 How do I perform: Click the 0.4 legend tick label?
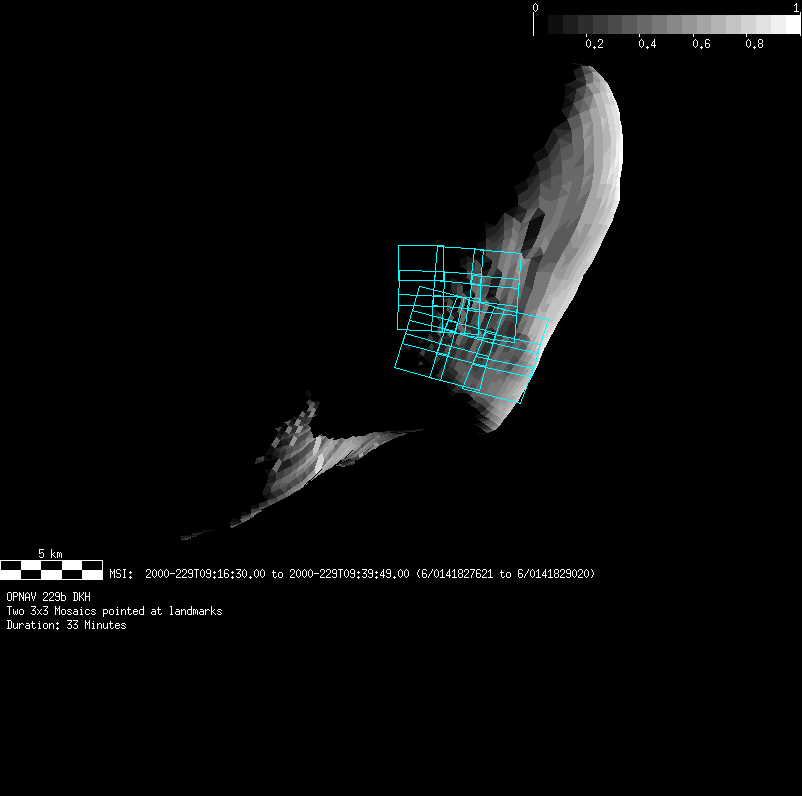click(x=648, y=44)
